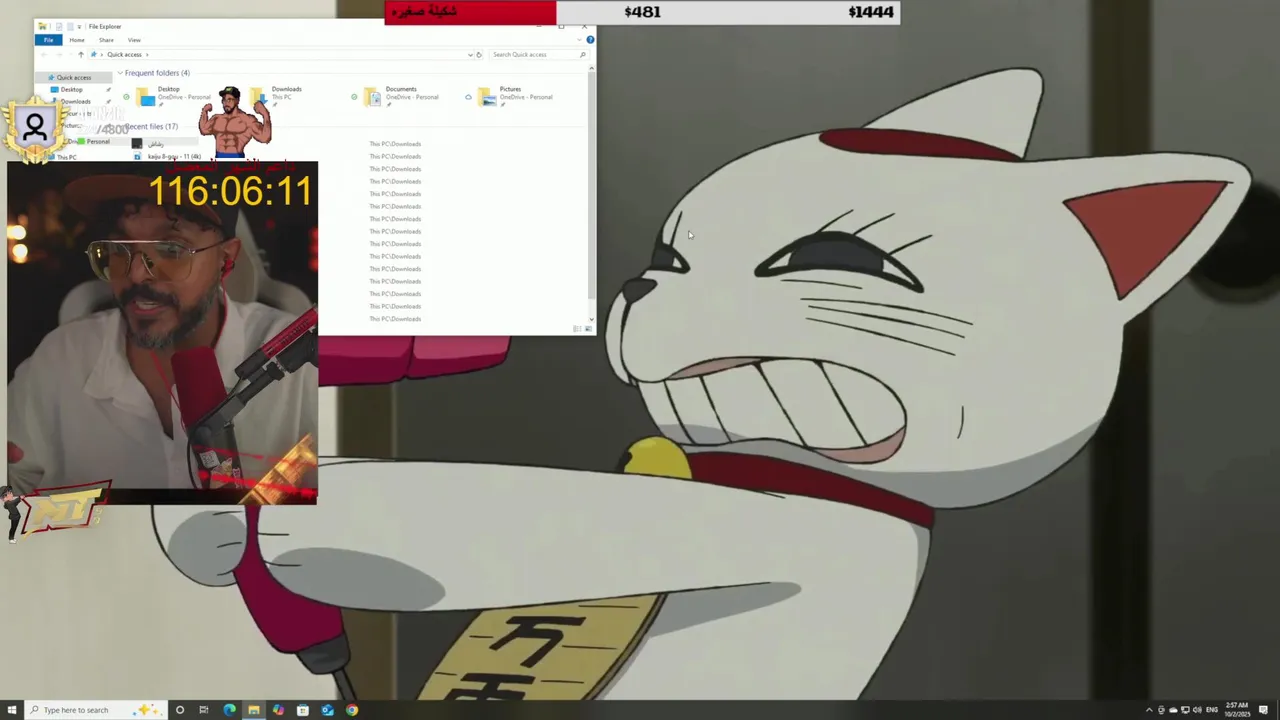This screenshot has width=1280, height=720.
Task: Open Microsoft Store from the taskbar
Action: point(303,710)
